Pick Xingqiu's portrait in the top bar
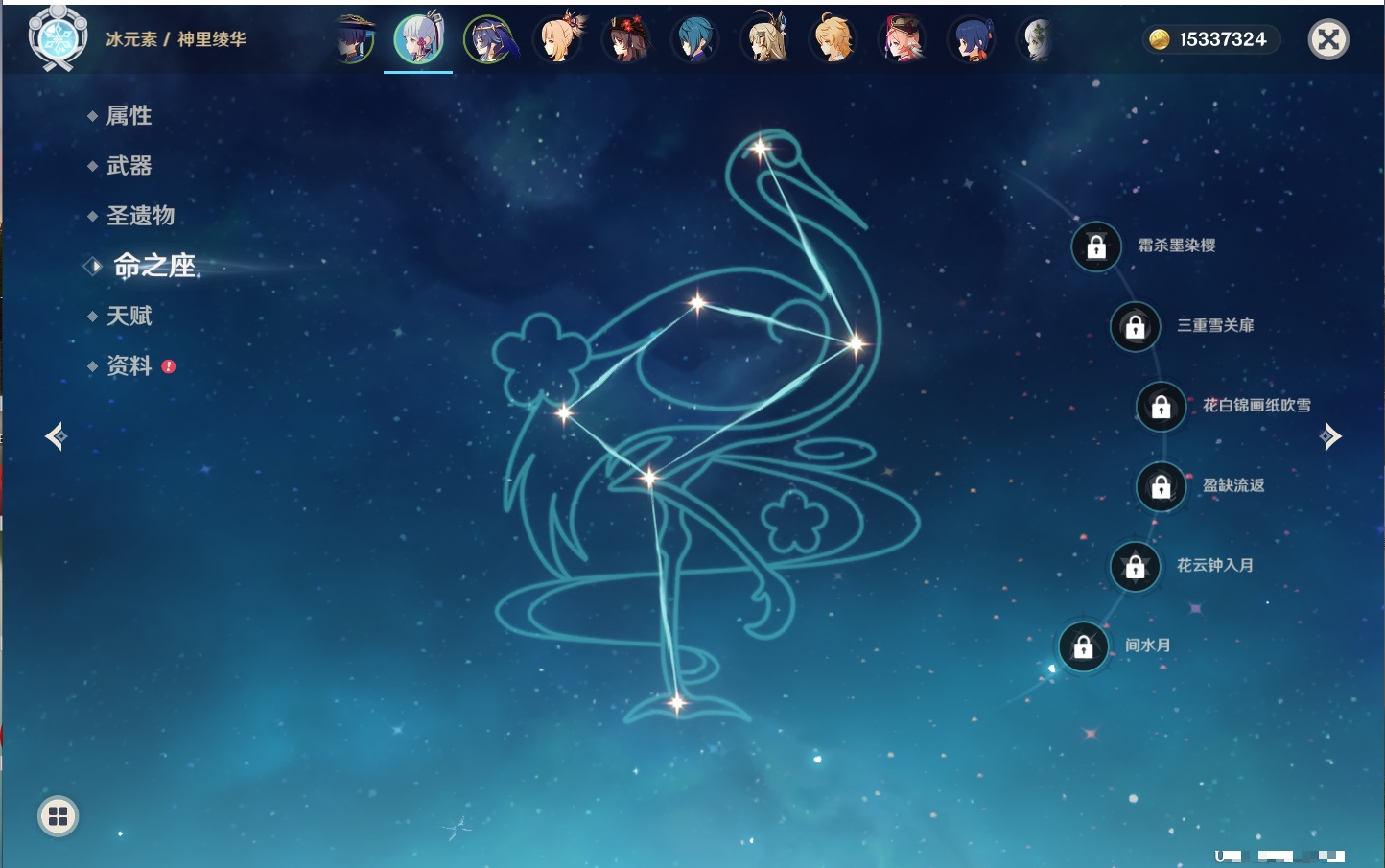Viewport: 1385px width, 868px height. click(694, 40)
